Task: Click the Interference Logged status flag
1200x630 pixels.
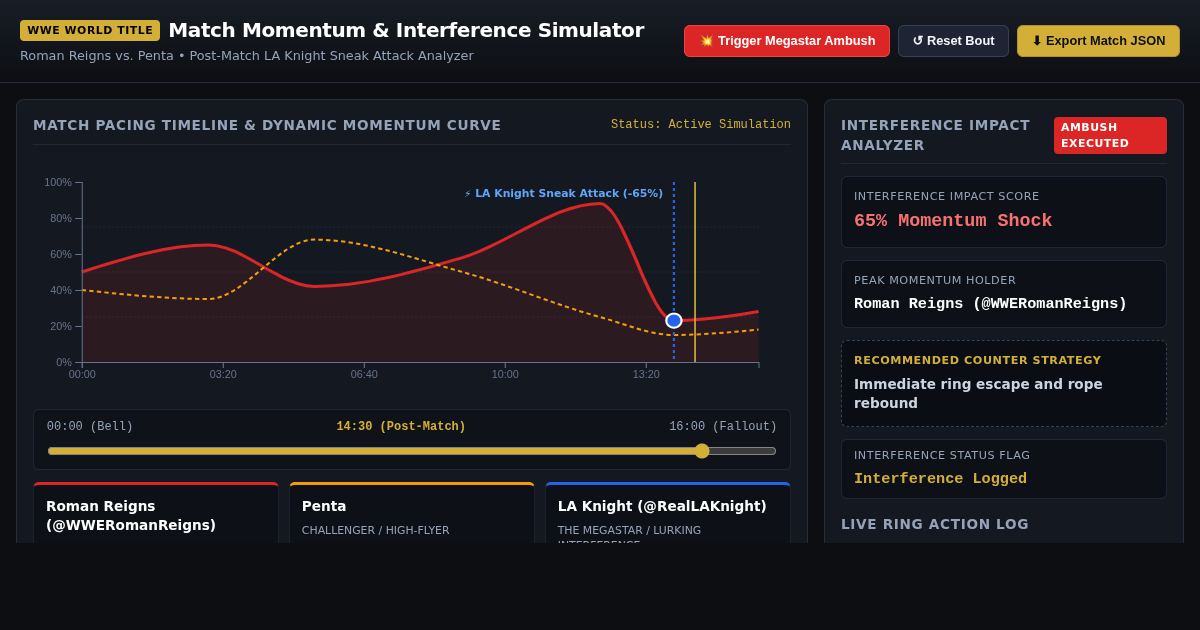Action: (x=940, y=479)
